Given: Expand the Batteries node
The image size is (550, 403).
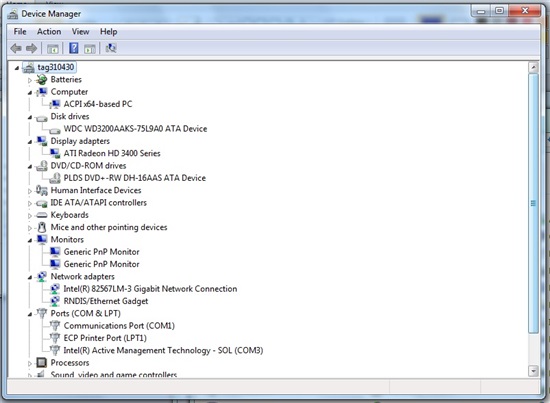Looking at the screenshot, I should pyautogui.click(x=30, y=80).
